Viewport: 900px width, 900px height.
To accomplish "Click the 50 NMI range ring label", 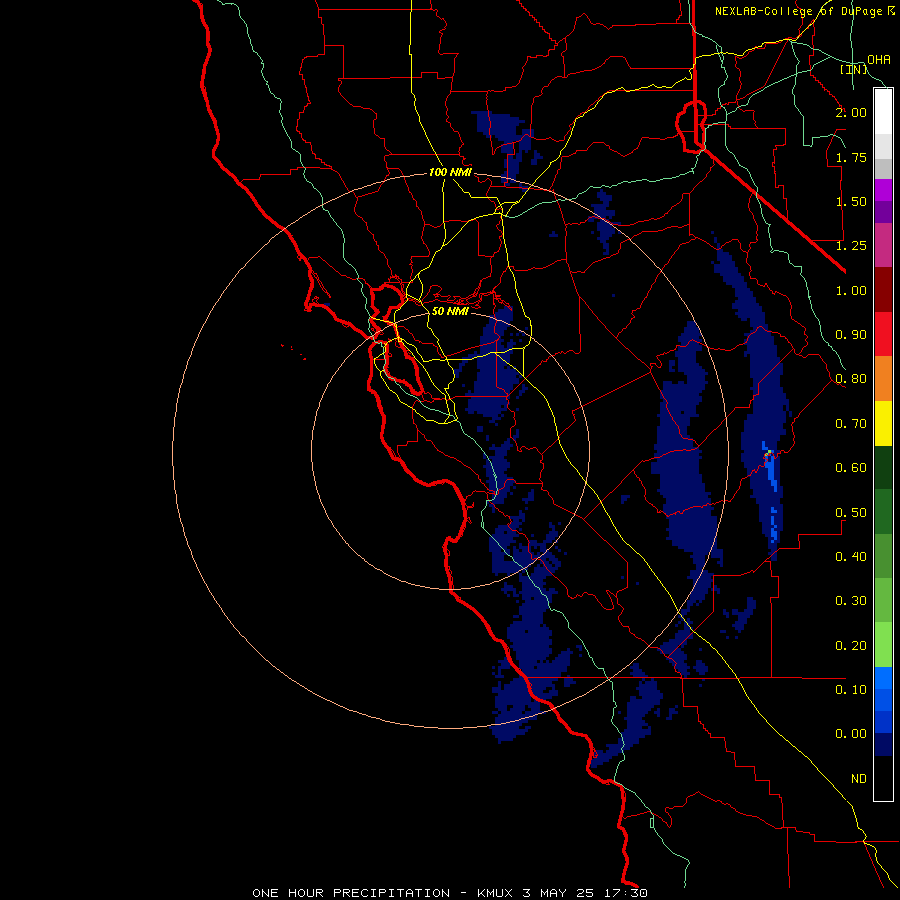I will click(450, 311).
